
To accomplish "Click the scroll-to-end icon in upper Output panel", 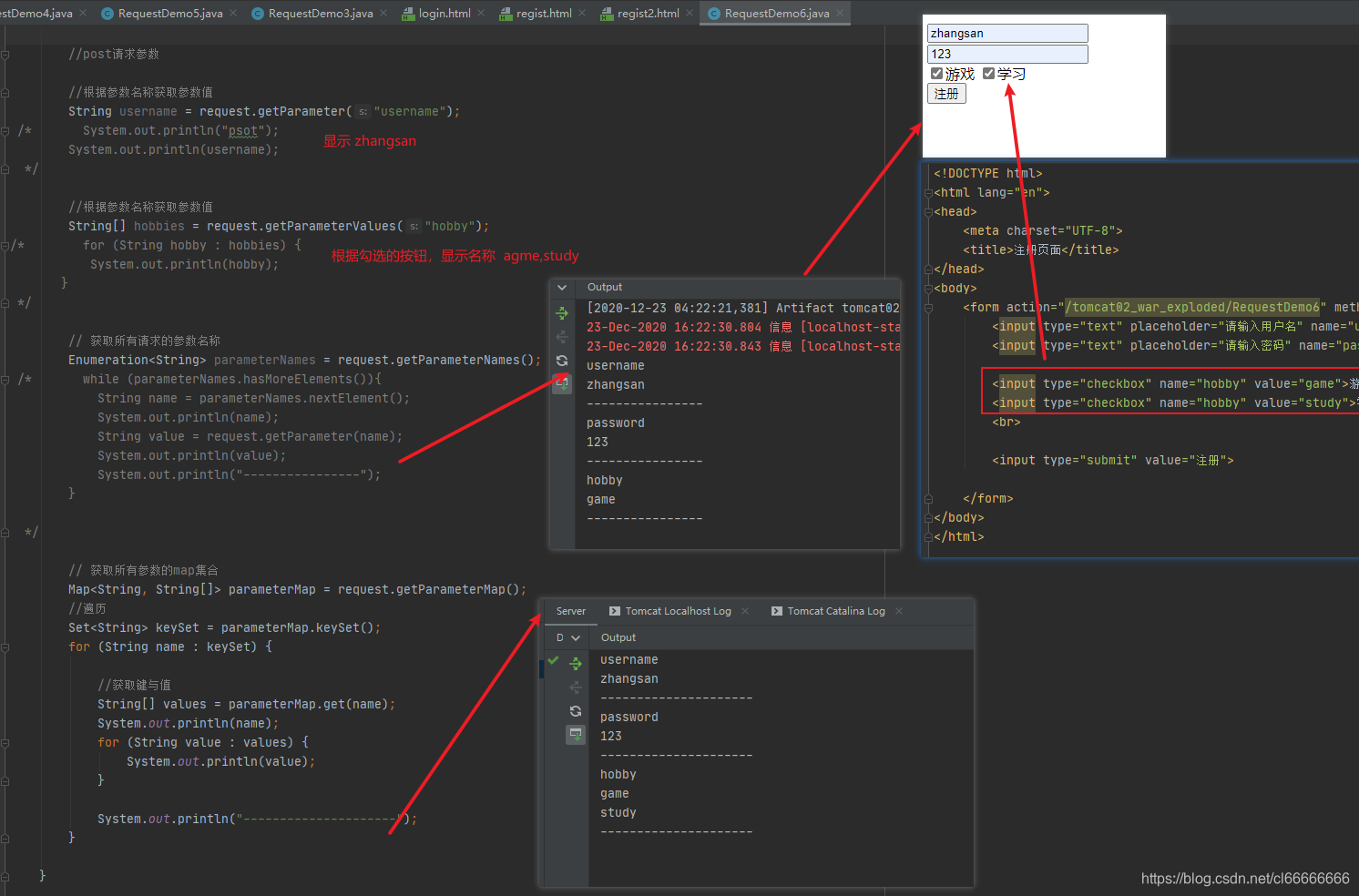I will pos(562,384).
